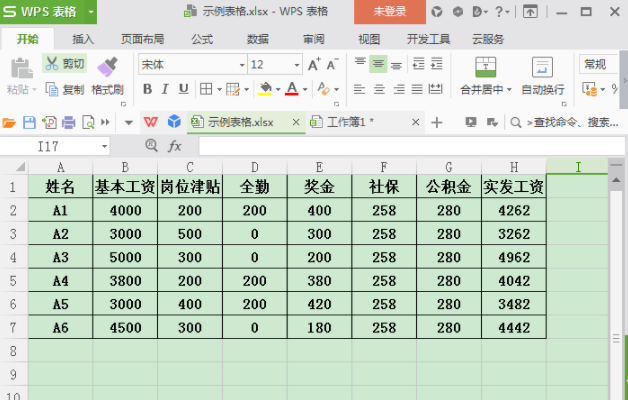Expand the font size dropdown showing 12
Image resolution: width=628 pixels, height=400 pixels.
[295, 64]
